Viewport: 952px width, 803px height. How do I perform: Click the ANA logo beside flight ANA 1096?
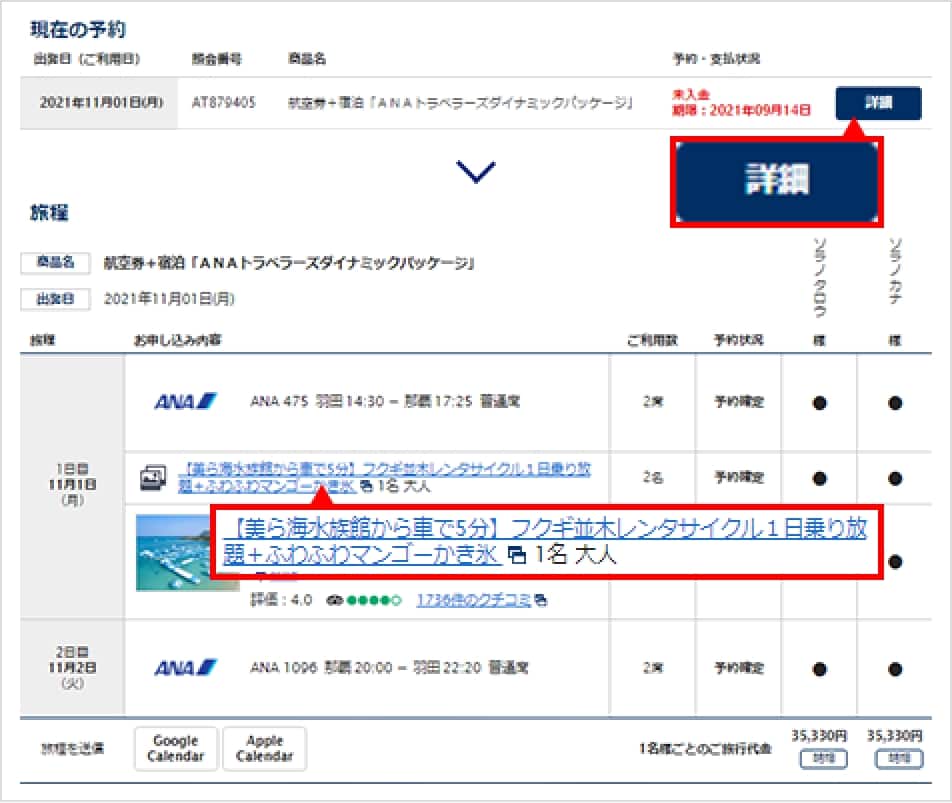[185, 667]
